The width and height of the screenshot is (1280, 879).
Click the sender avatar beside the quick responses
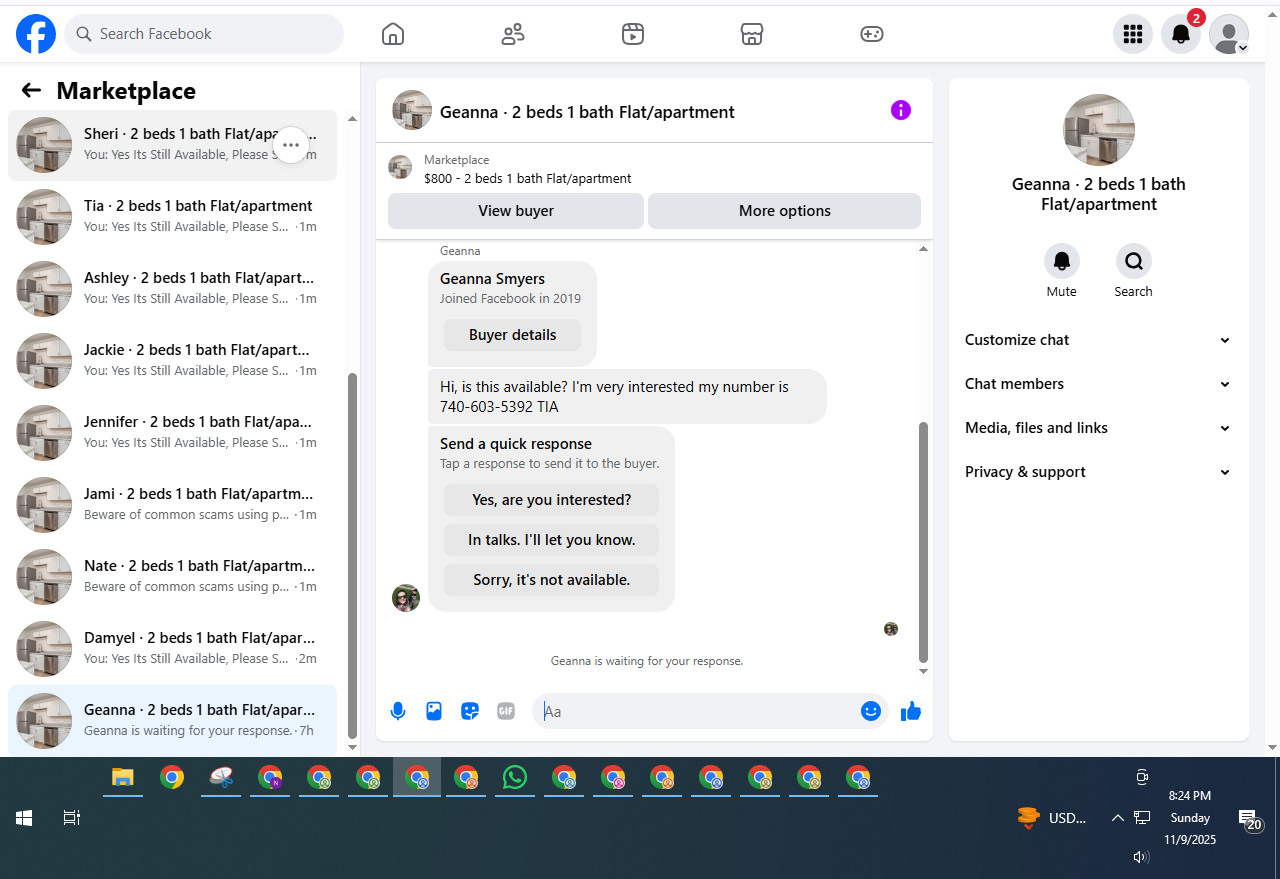coord(406,598)
